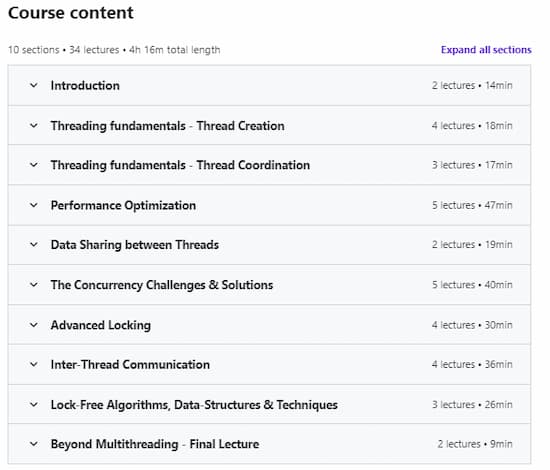Click '4 lectures • 18min' text
This screenshot has width=550, height=470.
tap(472, 126)
